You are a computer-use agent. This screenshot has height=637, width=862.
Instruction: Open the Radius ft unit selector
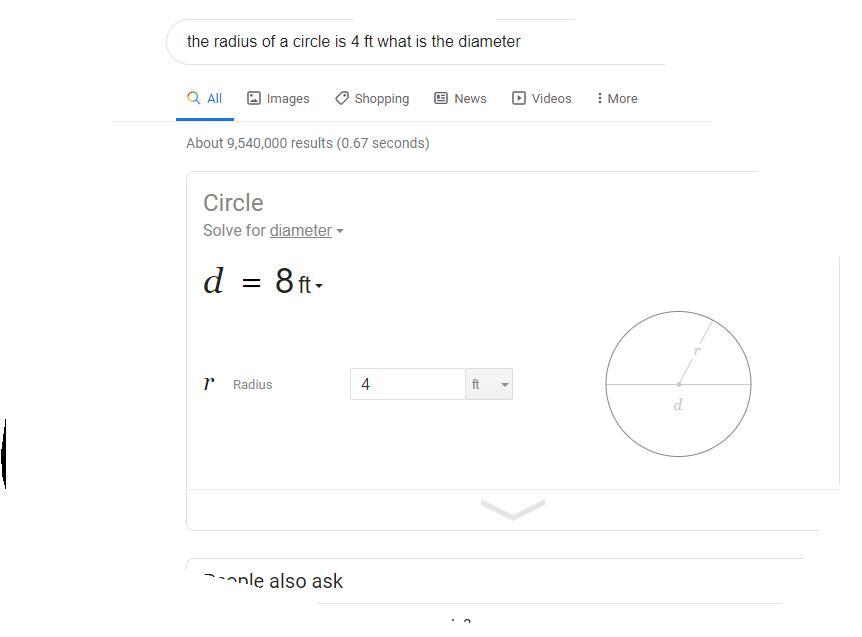tap(489, 384)
